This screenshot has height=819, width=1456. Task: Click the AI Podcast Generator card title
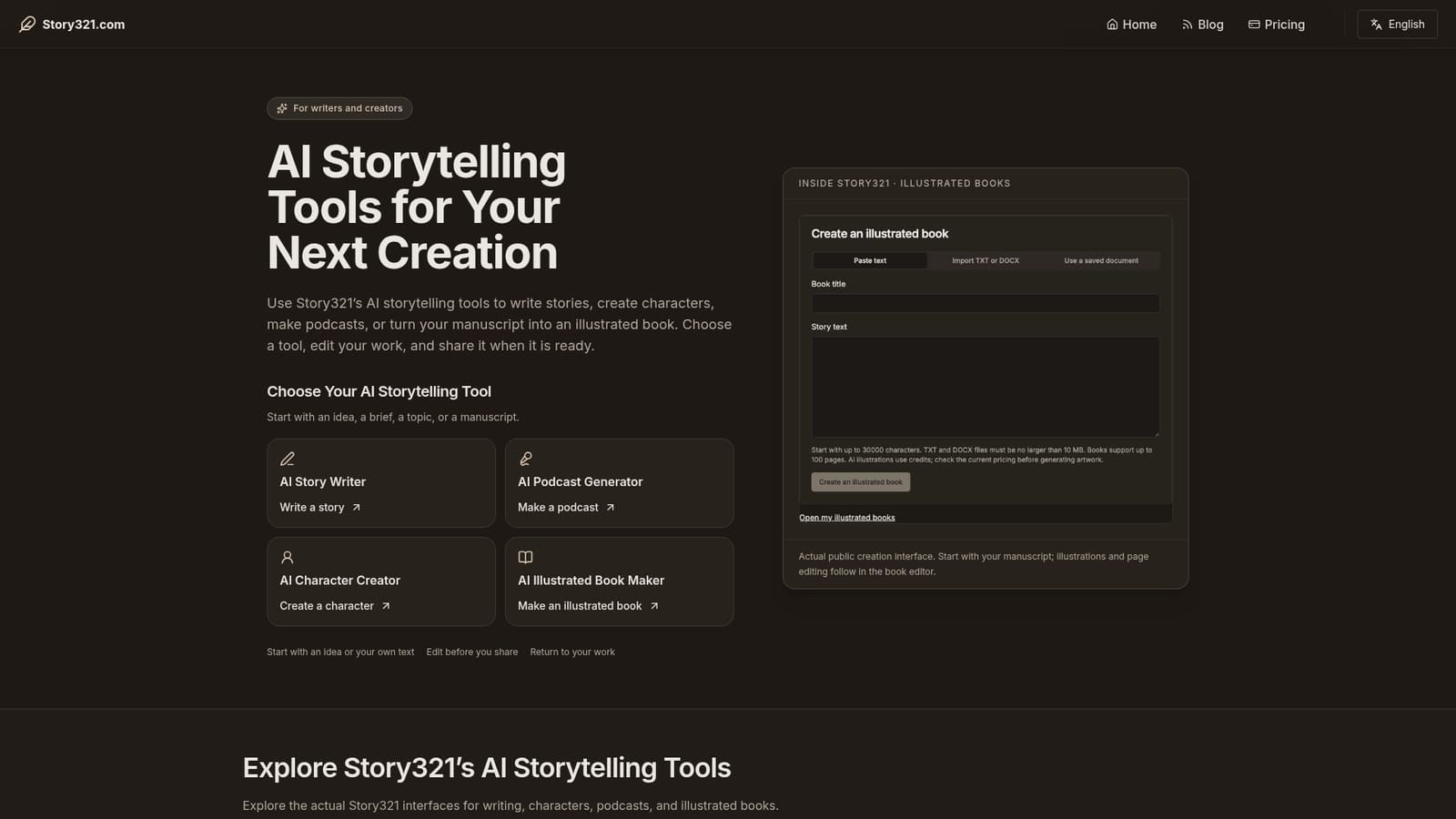point(581,482)
